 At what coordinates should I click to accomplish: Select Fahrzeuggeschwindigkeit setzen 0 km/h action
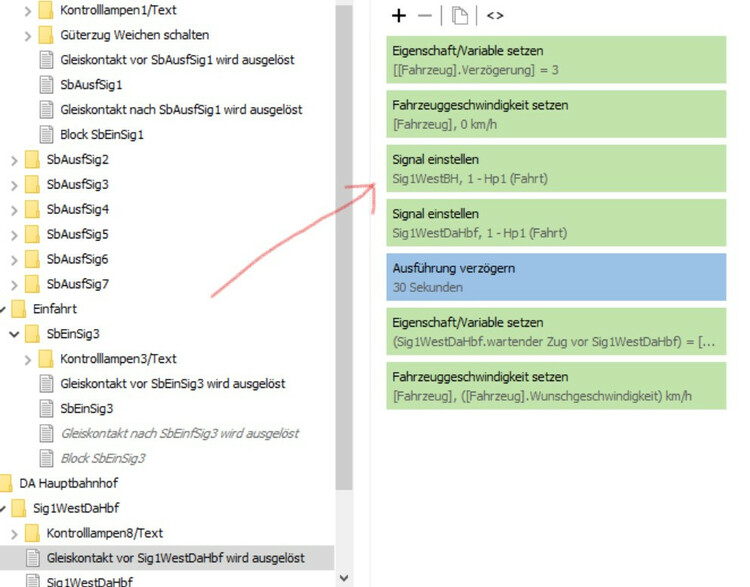(556, 114)
